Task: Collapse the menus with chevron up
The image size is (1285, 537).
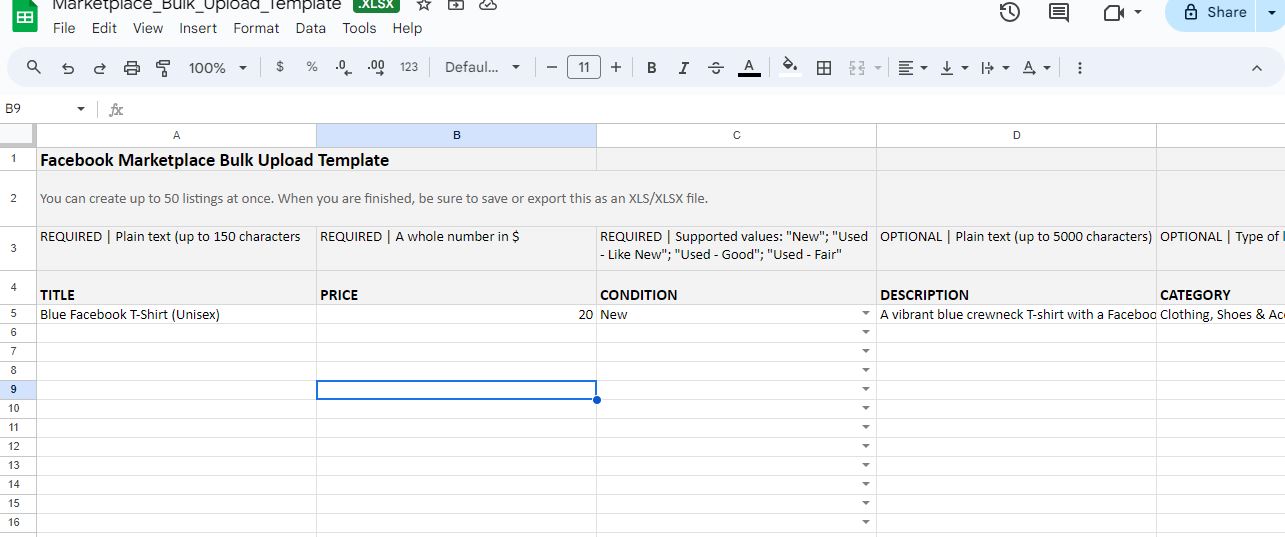Action: coord(1257,67)
